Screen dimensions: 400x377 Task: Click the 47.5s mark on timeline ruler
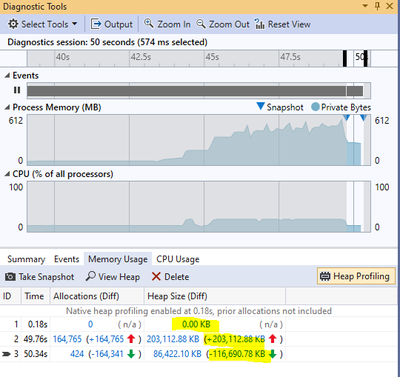point(290,57)
